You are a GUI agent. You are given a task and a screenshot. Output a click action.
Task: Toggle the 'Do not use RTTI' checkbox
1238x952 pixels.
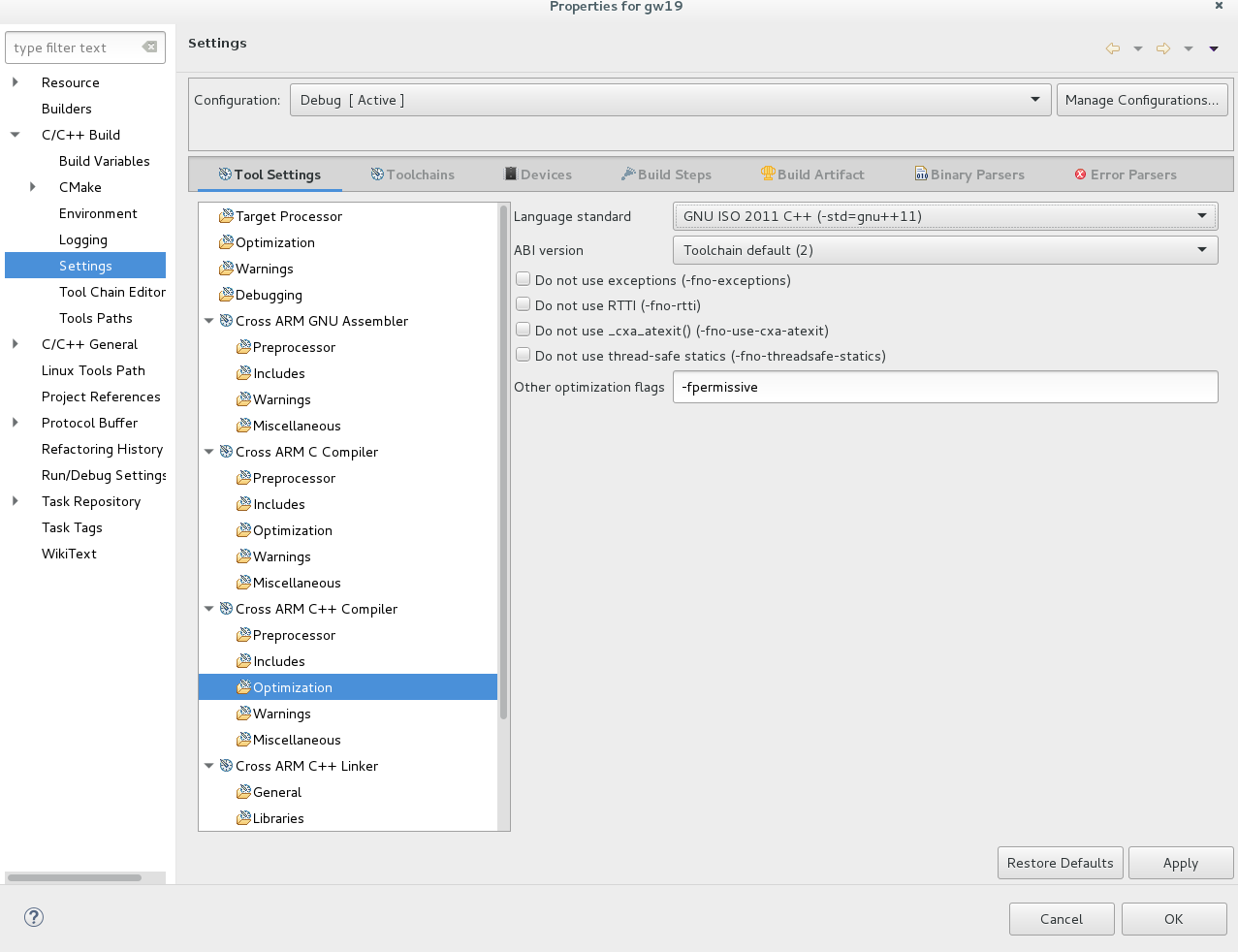click(524, 304)
